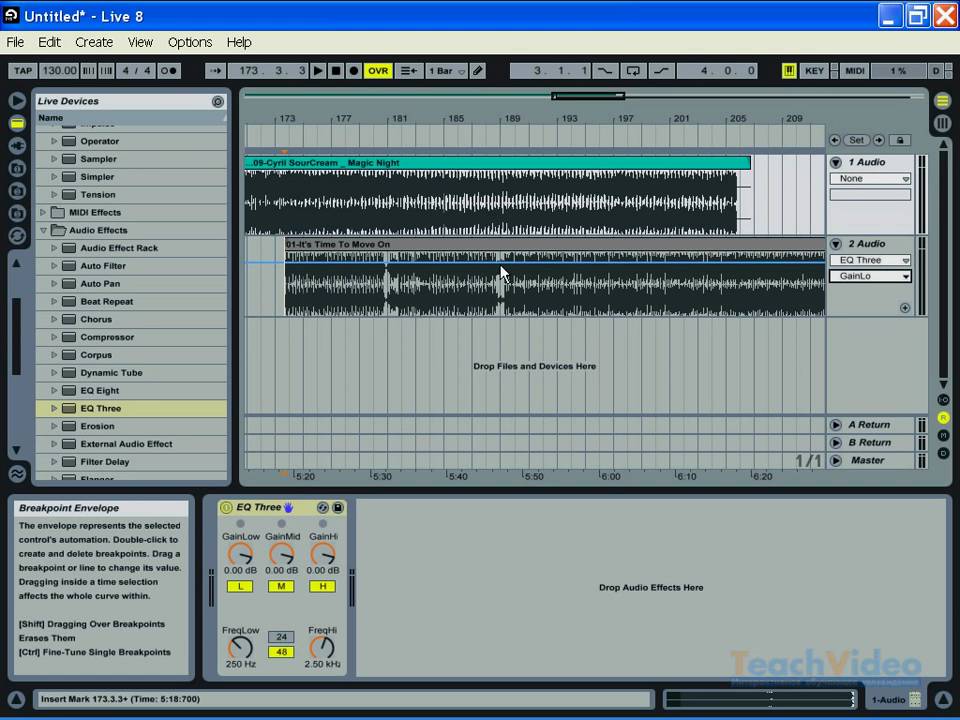This screenshot has width=960, height=720.
Task: Open the Edit menu
Action: (49, 42)
